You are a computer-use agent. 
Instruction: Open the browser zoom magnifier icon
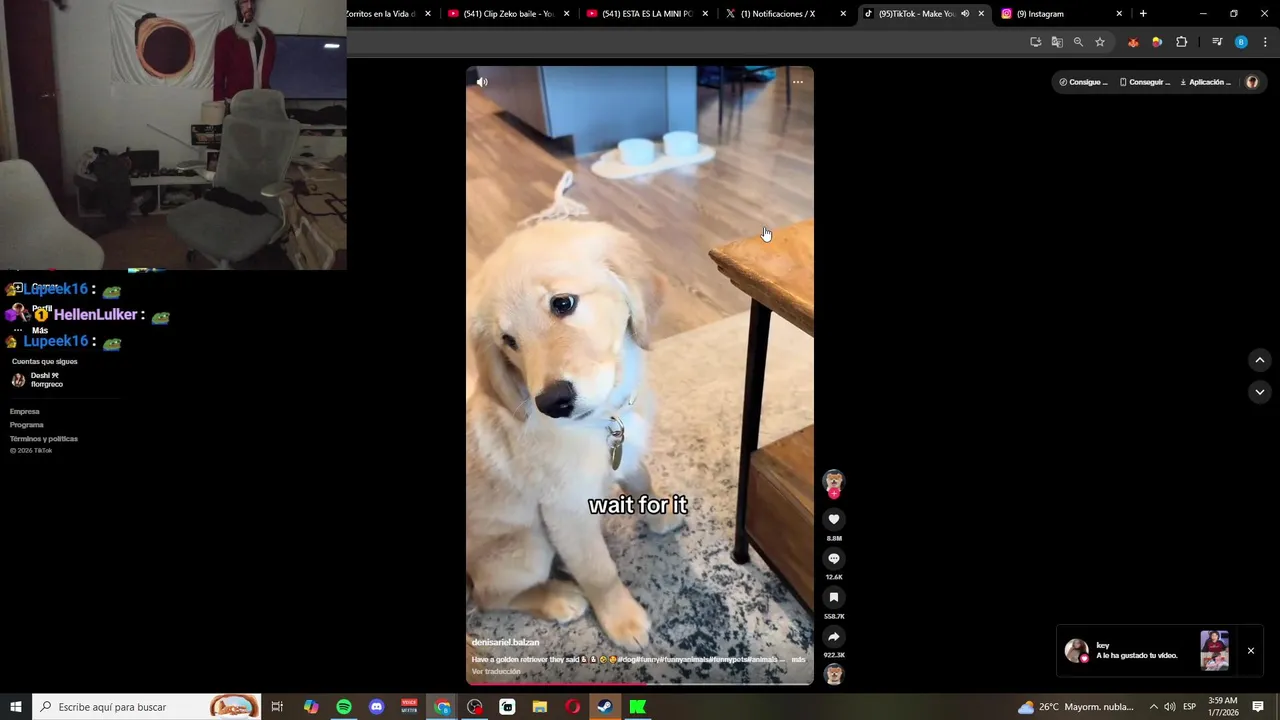(1078, 42)
